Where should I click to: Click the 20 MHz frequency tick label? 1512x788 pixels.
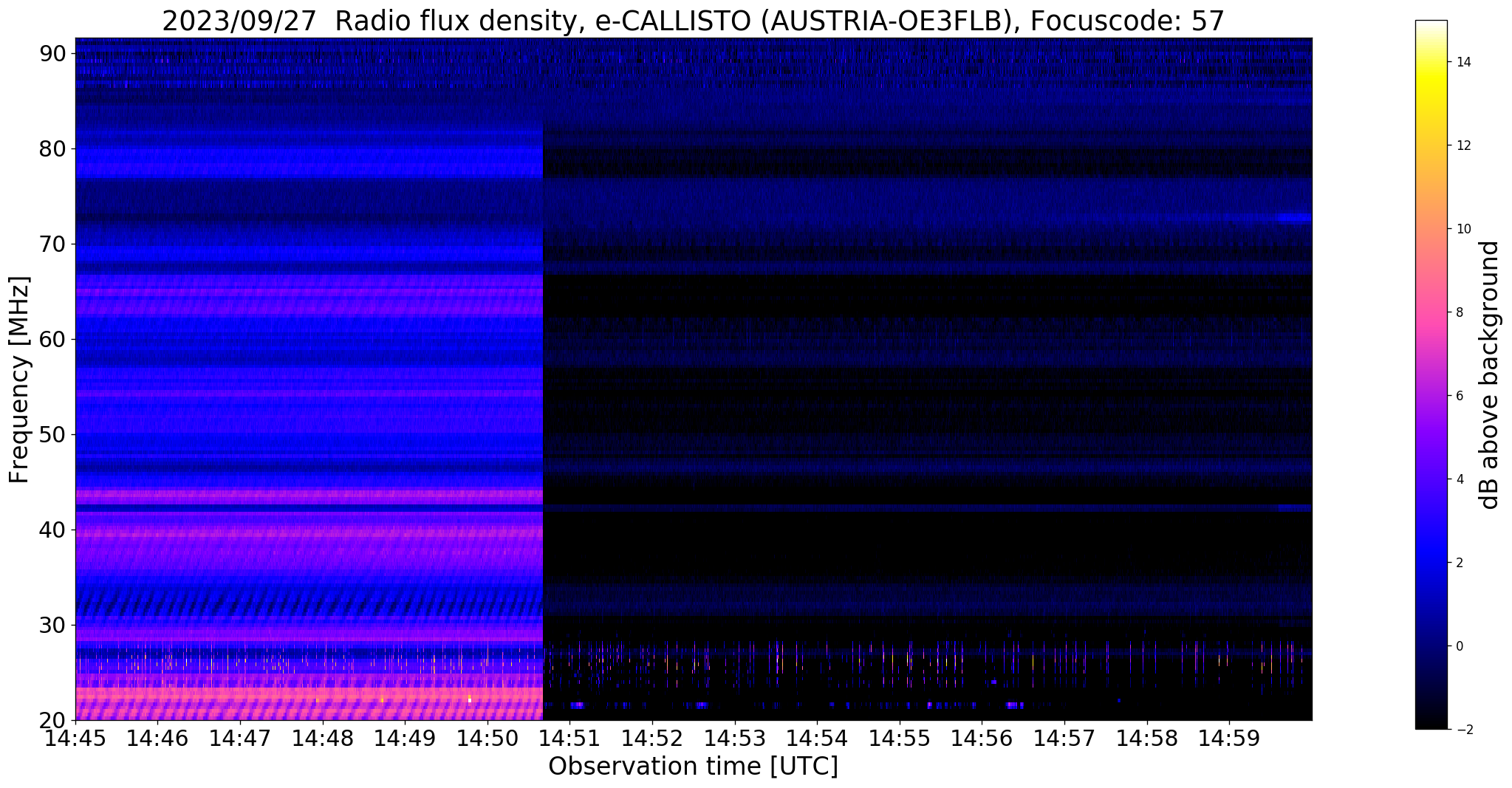[x=52, y=720]
